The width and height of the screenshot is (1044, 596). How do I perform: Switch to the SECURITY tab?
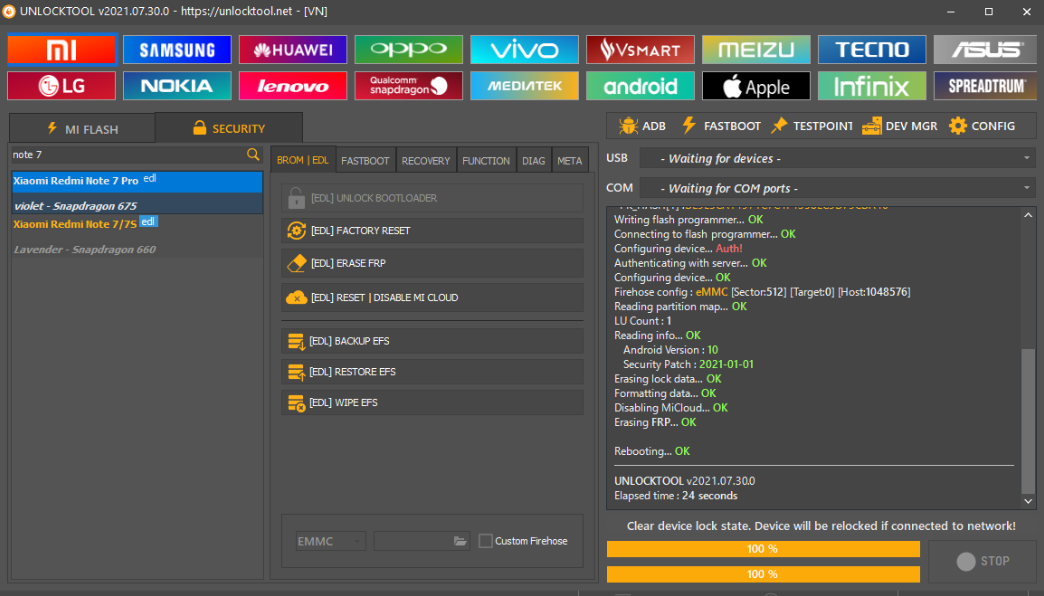[x=229, y=129]
